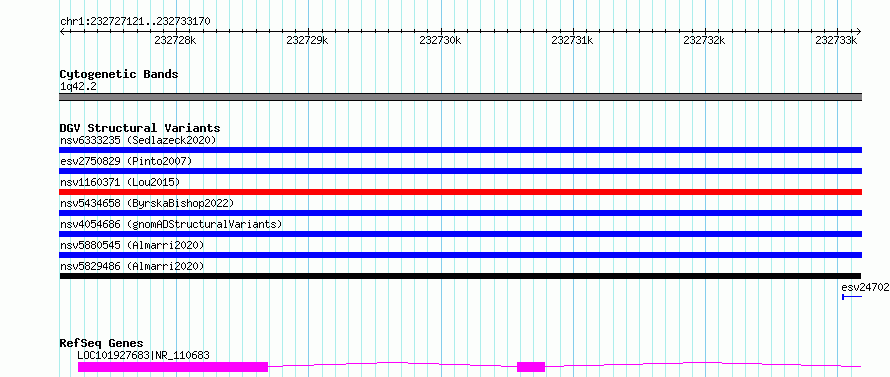This screenshot has height=377, width=890.
Task: Click the esv24702 variant label
Action: pyautogui.click(x=866, y=287)
